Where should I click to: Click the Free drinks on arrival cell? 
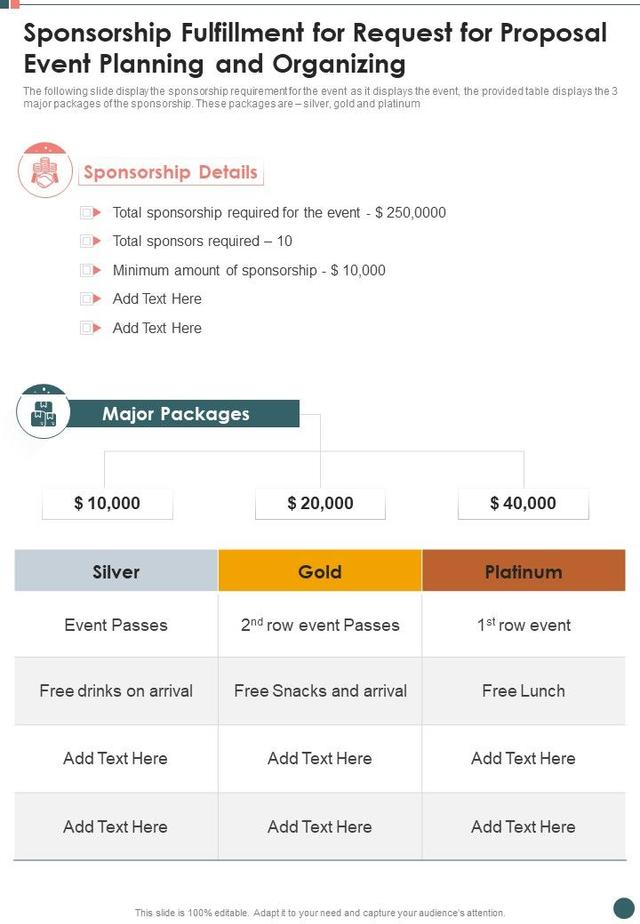116,691
